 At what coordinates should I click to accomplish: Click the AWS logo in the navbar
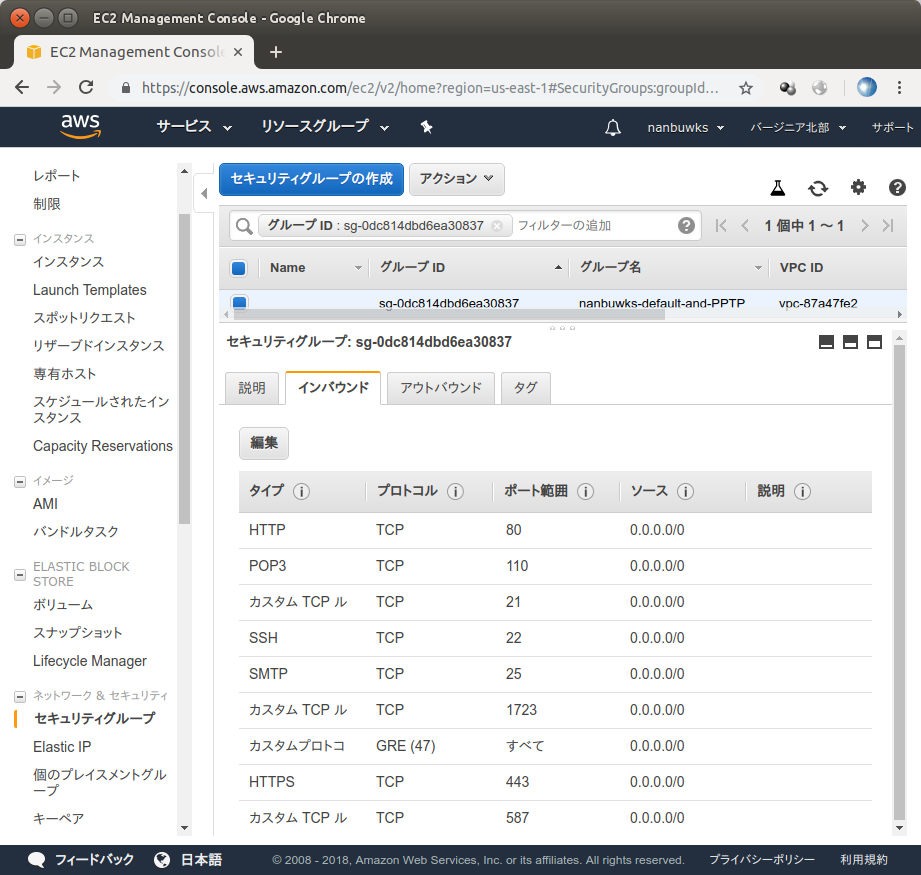point(80,127)
